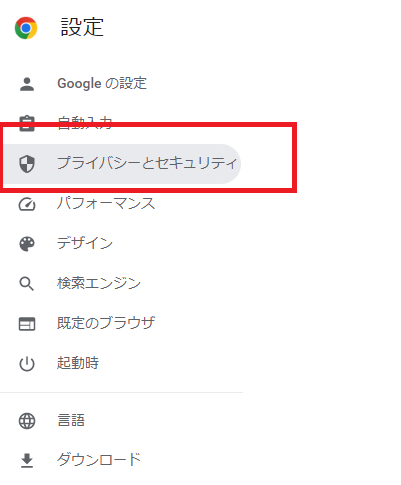Click the speedometer performance icon
This screenshot has width=401, height=485.
(27, 204)
